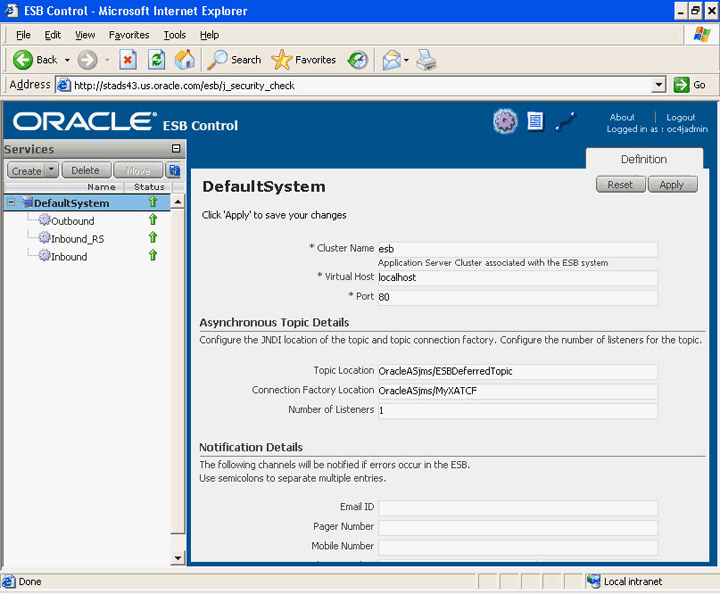The height and width of the screenshot is (594, 720).
Task: Open the Edit menu
Action: coord(52,35)
